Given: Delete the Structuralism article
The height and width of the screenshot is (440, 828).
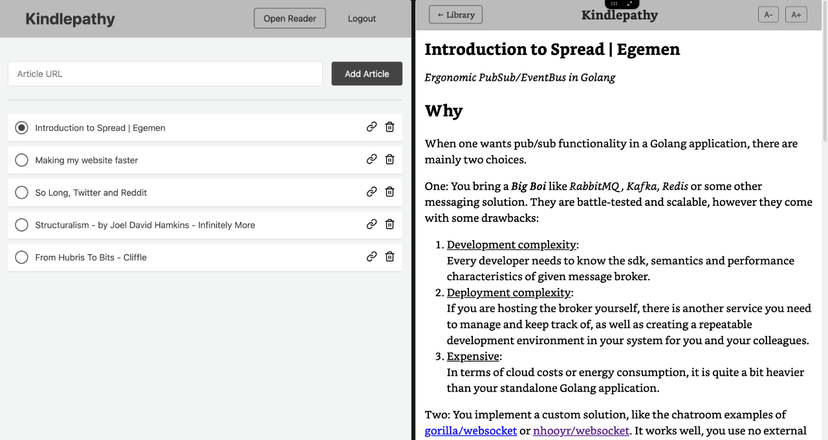Looking at the screenshot, I should click(x=390, y=224).
